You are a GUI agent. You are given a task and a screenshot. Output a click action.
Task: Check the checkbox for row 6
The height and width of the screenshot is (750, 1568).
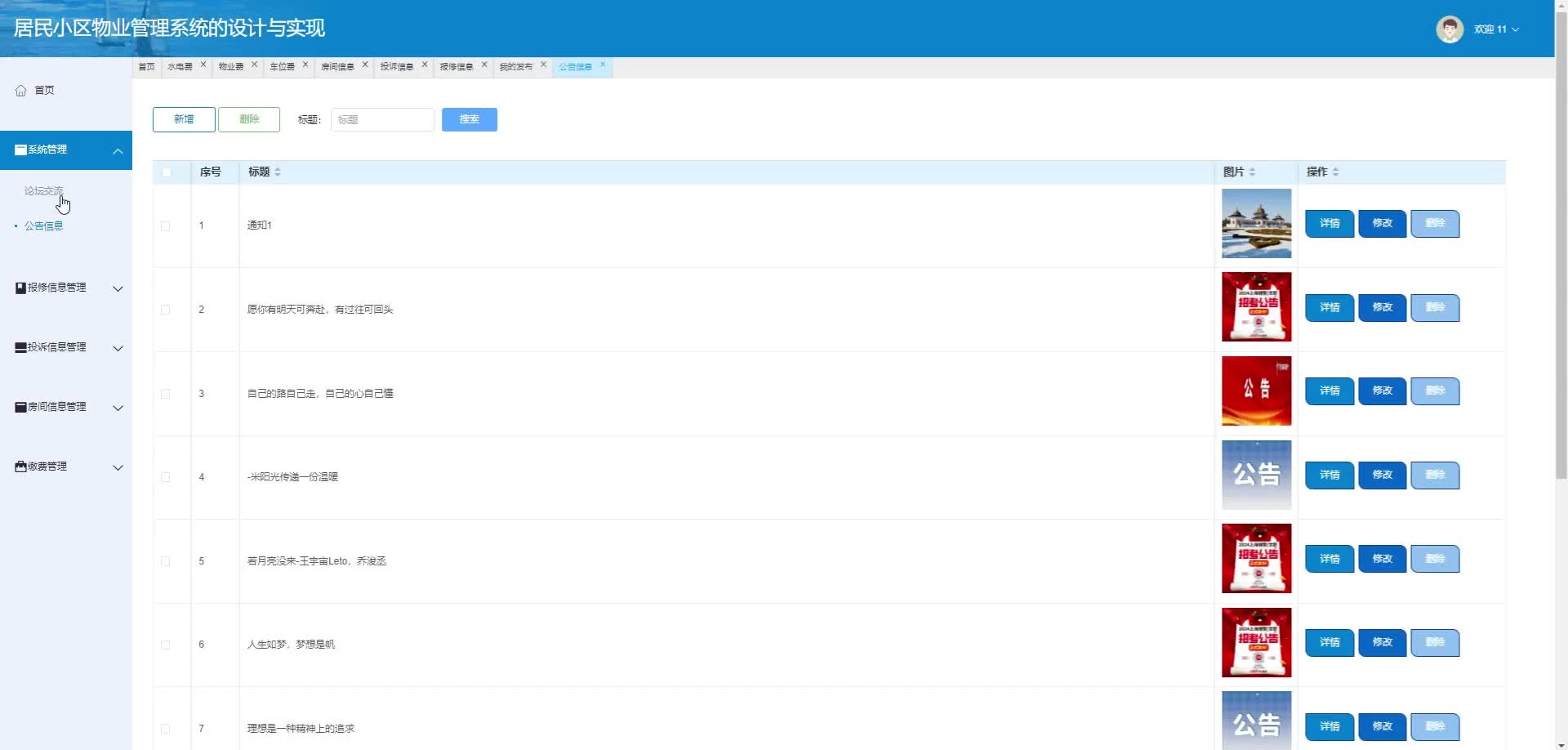coord(166,645)
